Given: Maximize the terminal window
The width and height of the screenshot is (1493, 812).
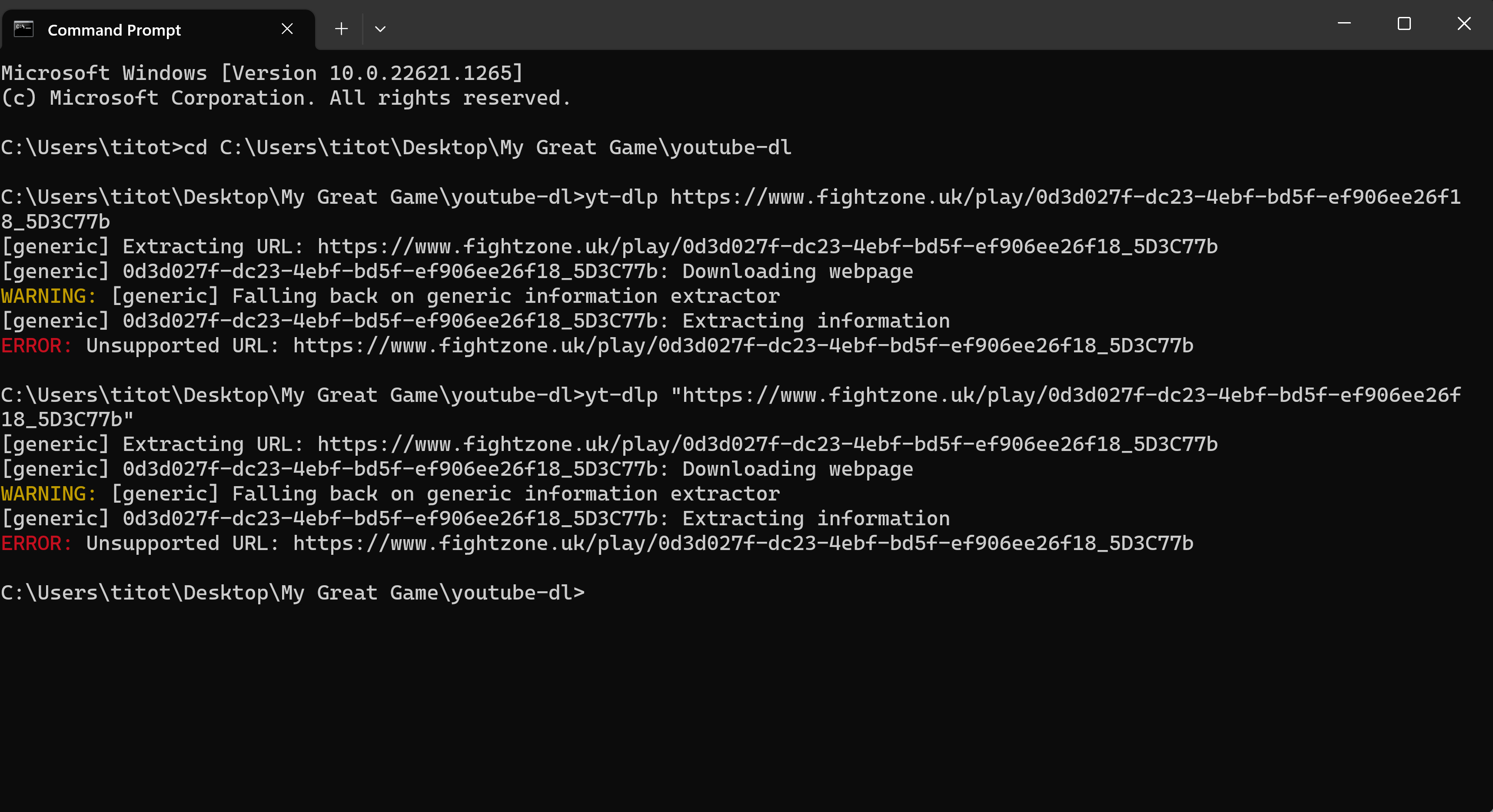Looking at the screenshot, I should (x=1404, y=24).
